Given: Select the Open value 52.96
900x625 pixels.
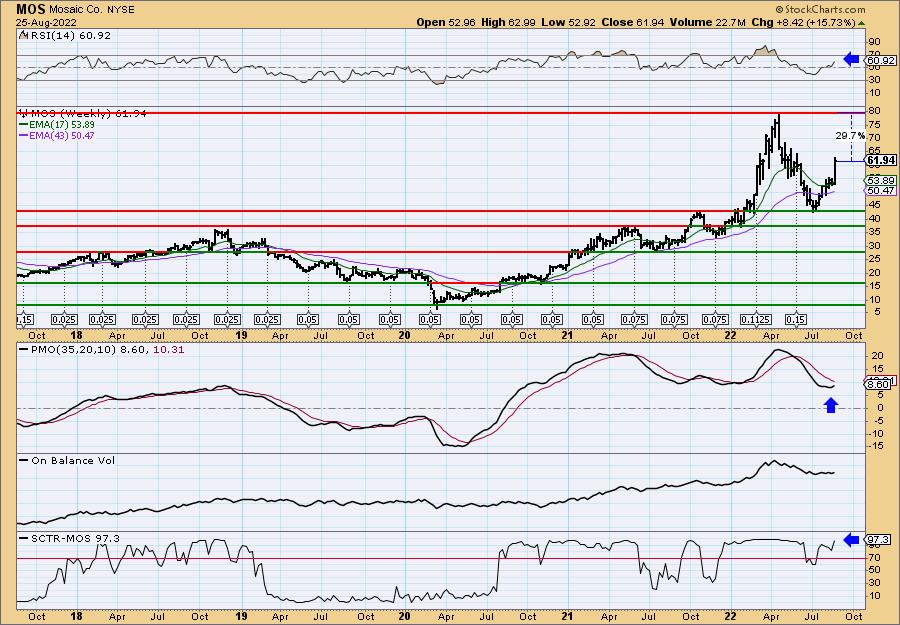Looking at the screenshot, I should pyautogui.click(x=459, y=22).
